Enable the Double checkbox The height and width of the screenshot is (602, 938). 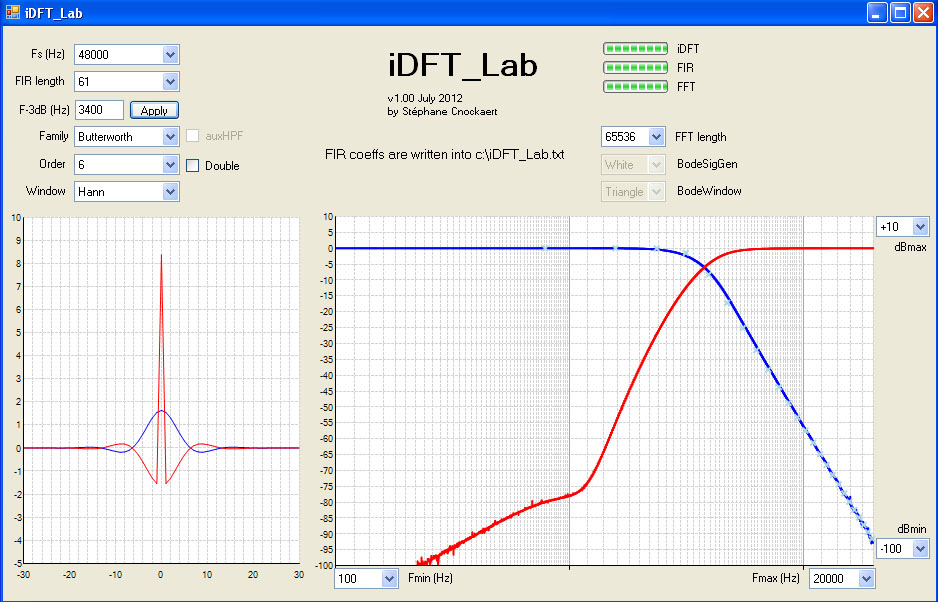tap(193, 166)
